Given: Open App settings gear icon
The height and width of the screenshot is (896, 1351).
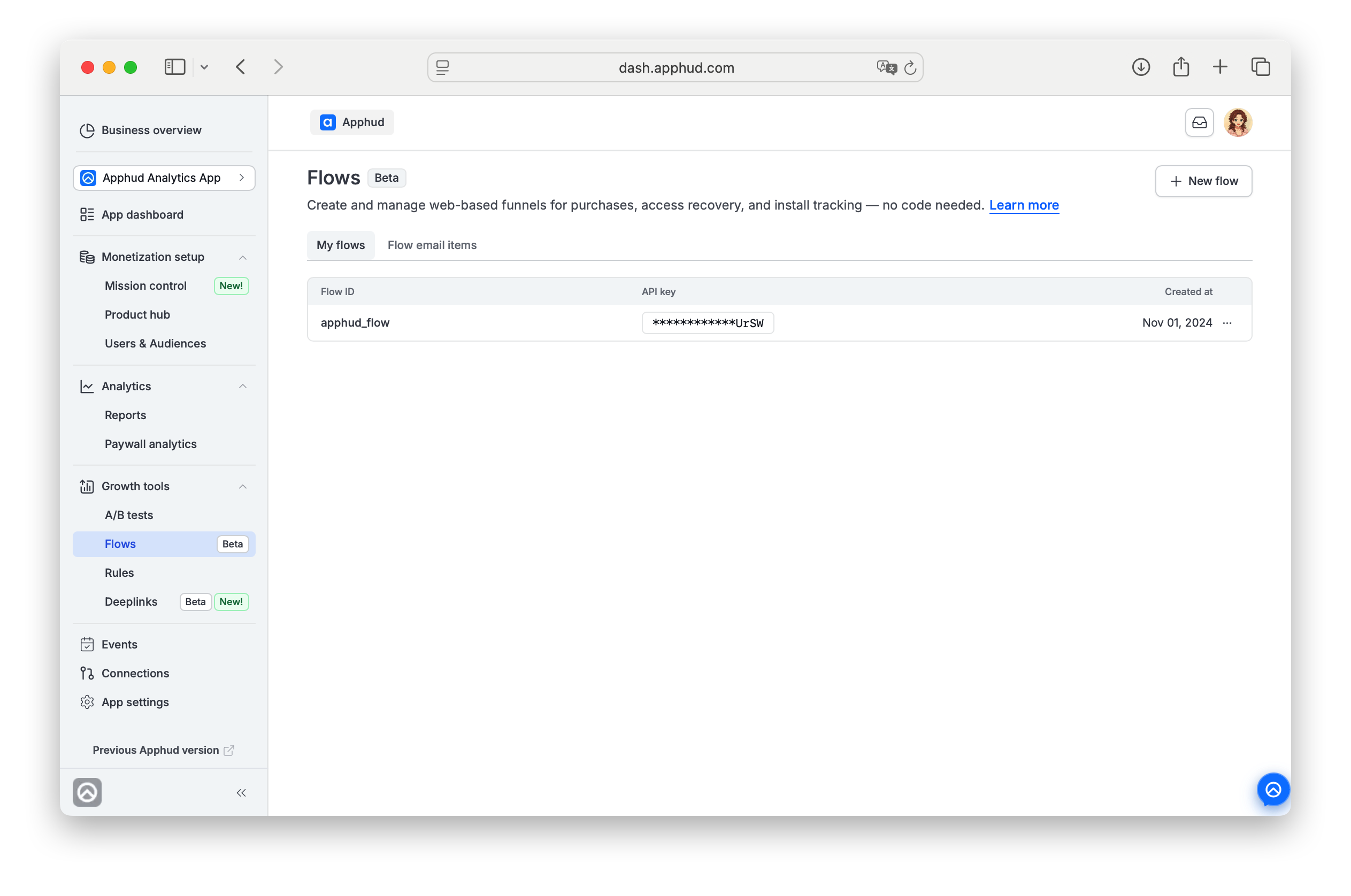Looking at the screenshot, I should point(87,703).
